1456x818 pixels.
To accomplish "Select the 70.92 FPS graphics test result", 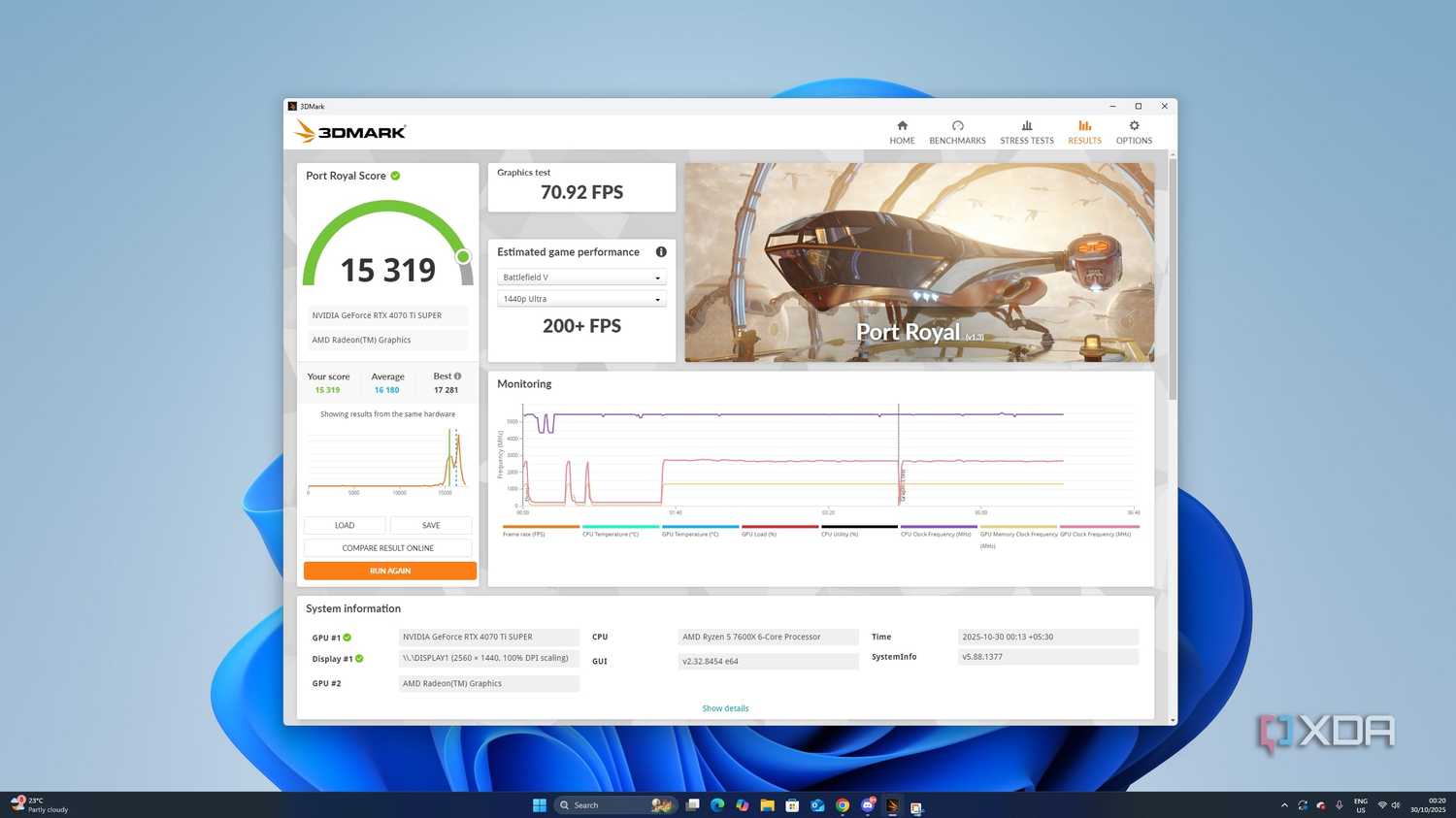I will coord(582,192).
